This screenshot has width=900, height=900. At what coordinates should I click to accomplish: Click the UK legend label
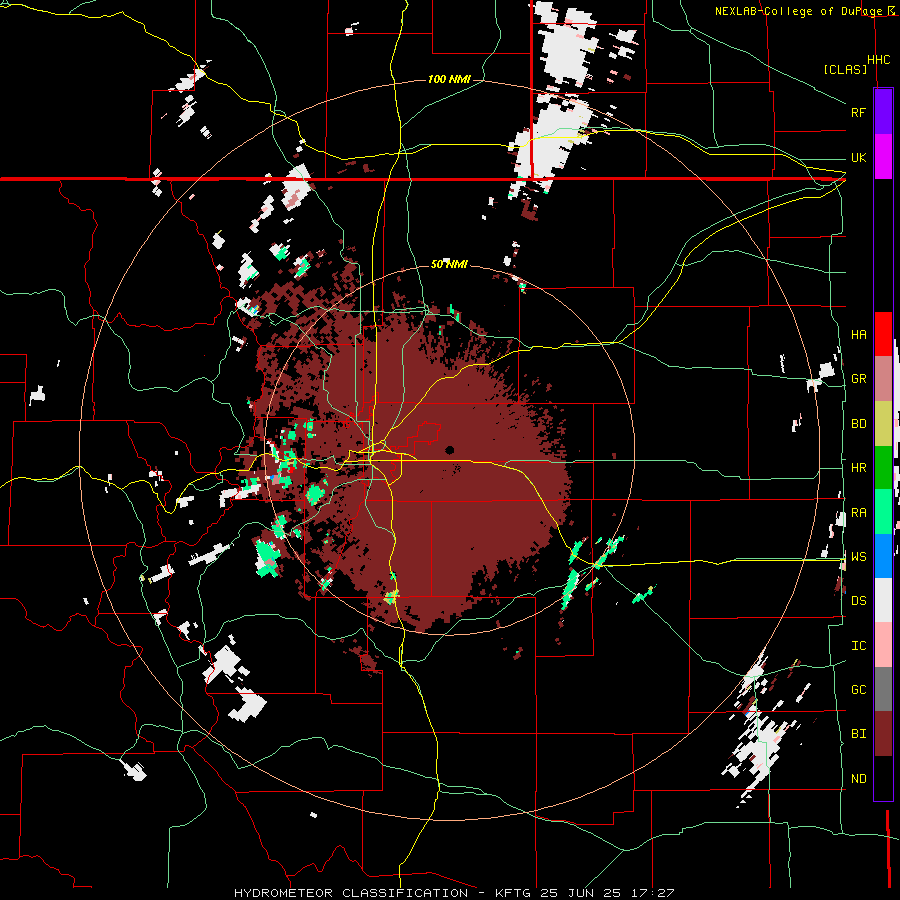[x=858, y=157]
